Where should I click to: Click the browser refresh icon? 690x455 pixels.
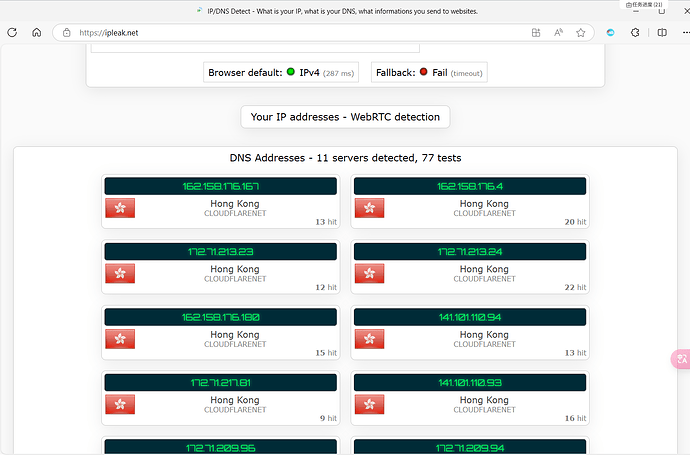pyautogui.click(x=12, y=33)
